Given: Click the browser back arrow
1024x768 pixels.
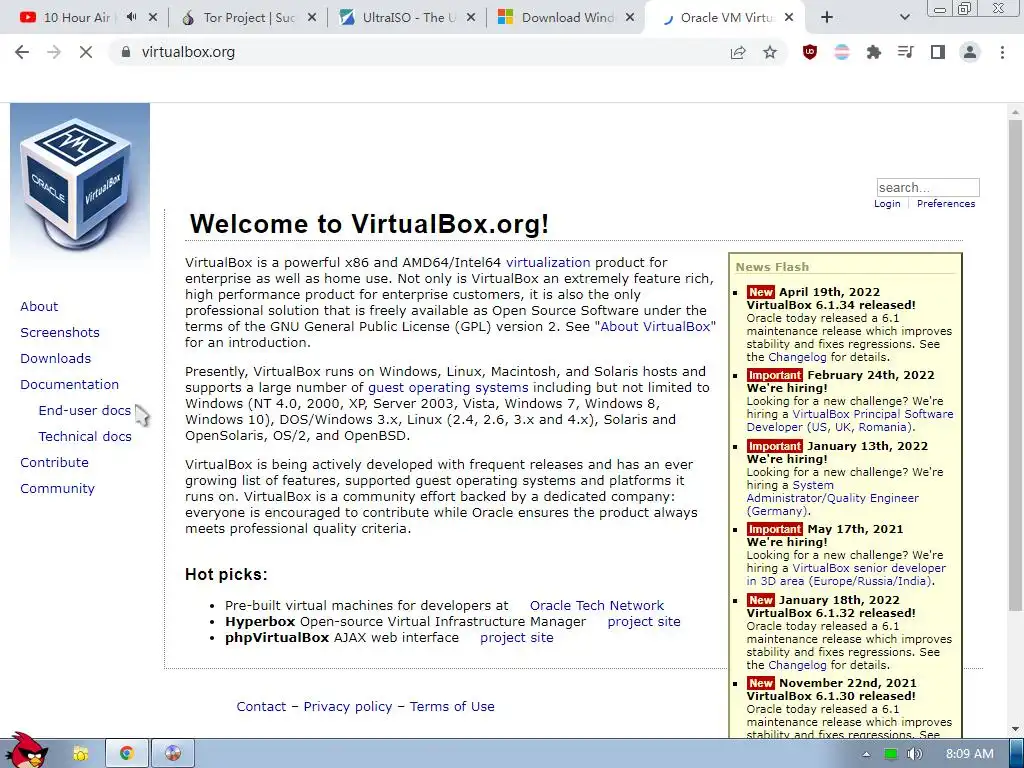Looking at the screenshot, I should (x=22, y=52).
